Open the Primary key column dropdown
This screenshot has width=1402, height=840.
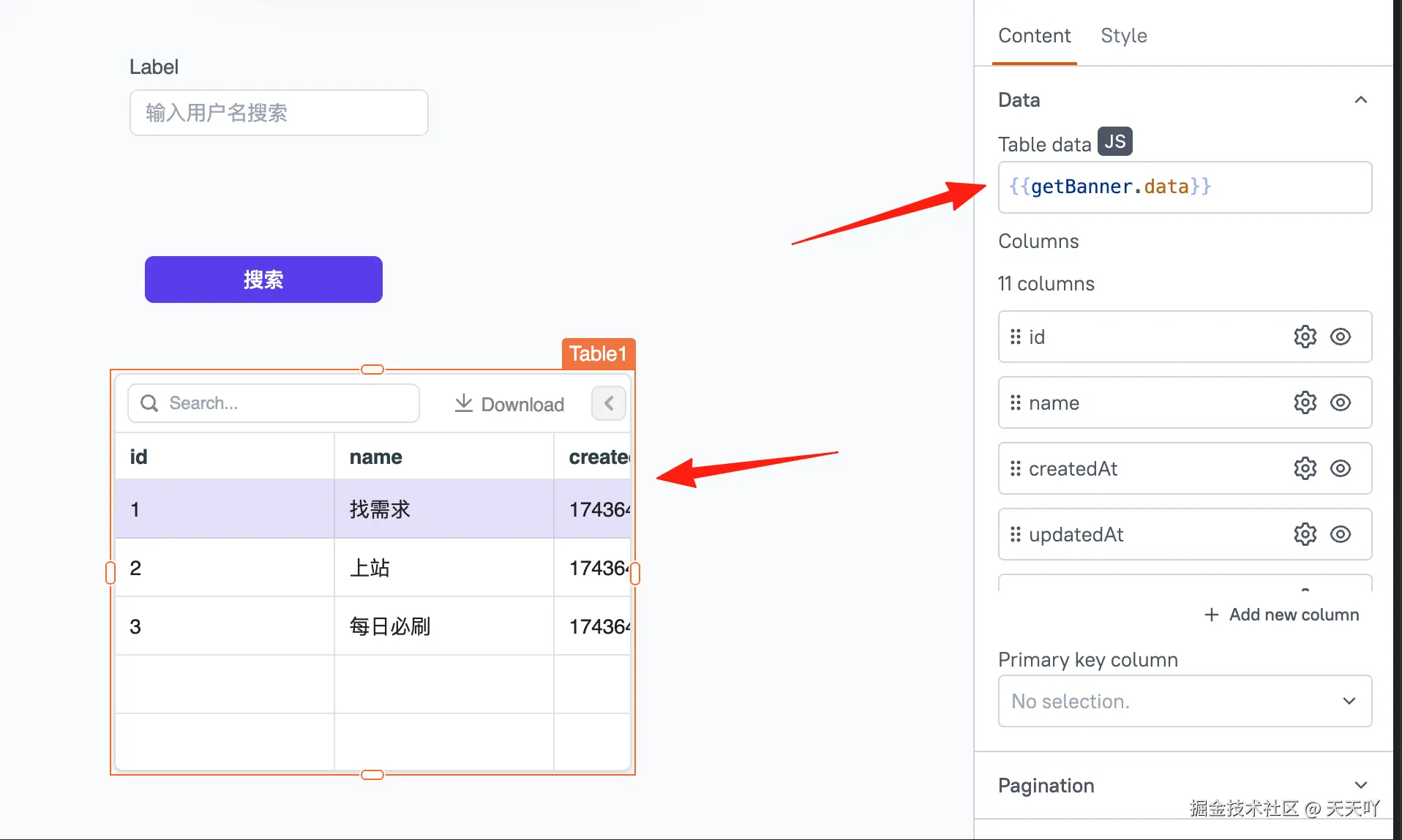click(x=1185, y=701)
